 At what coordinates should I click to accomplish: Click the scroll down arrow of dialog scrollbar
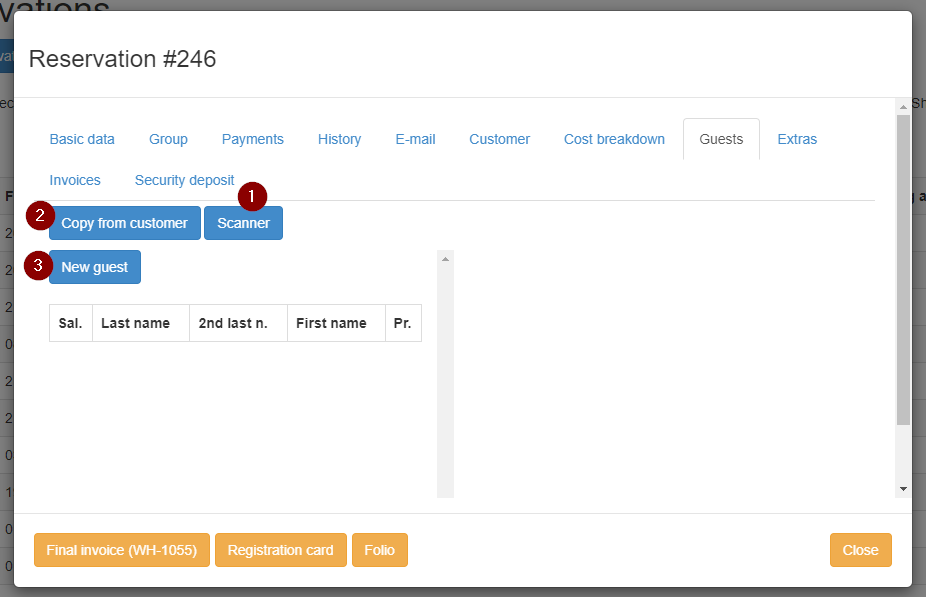tap(903, 488)
